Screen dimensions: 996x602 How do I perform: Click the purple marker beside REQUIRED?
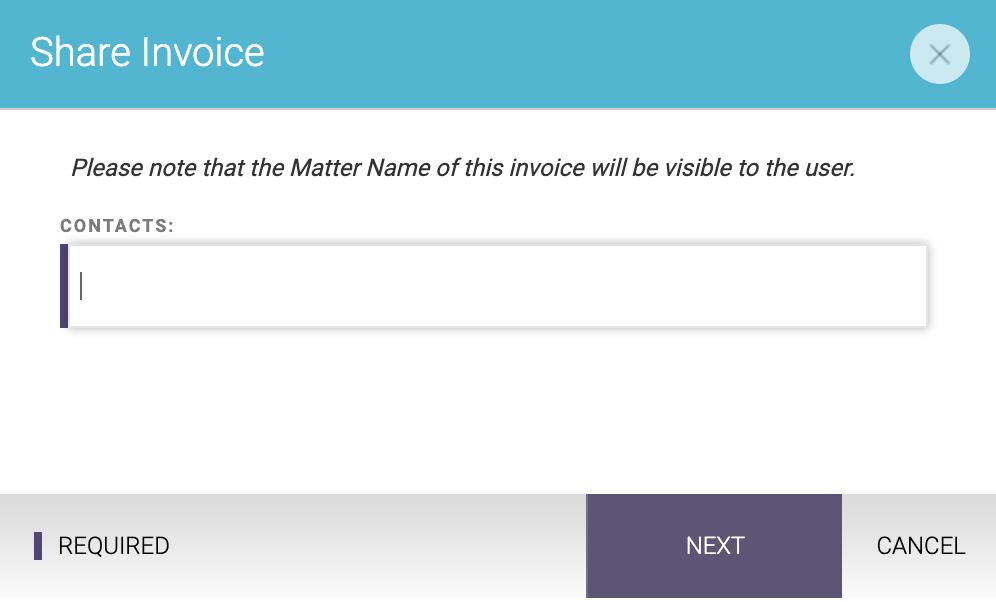pyautogui.click(x=38, y=545)
